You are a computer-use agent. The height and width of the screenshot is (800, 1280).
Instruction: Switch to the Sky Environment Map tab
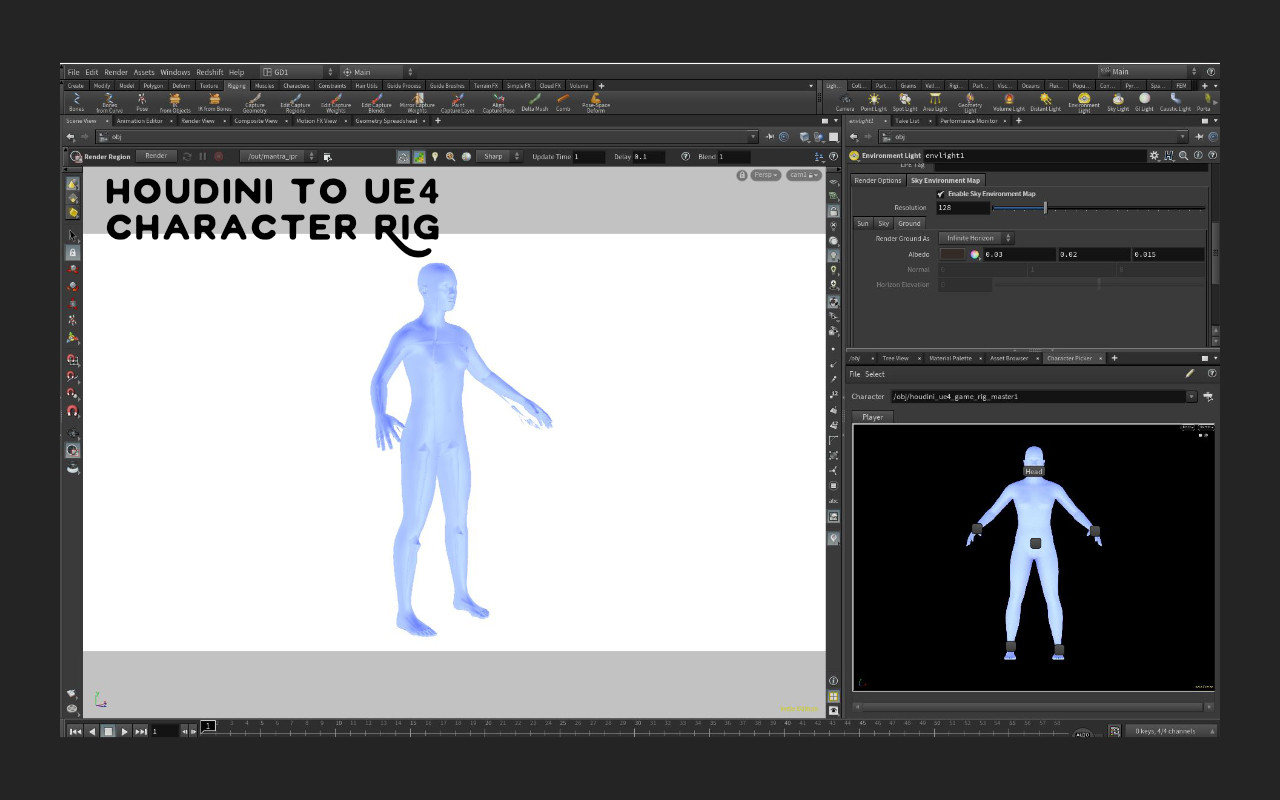point(945,181)
